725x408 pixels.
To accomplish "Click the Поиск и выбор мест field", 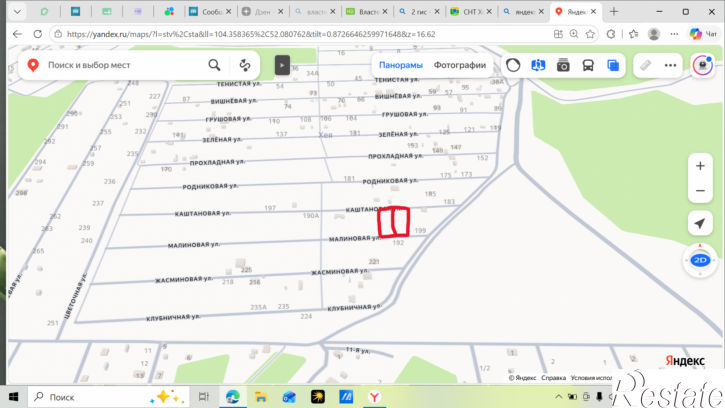I will pos(125,65).
